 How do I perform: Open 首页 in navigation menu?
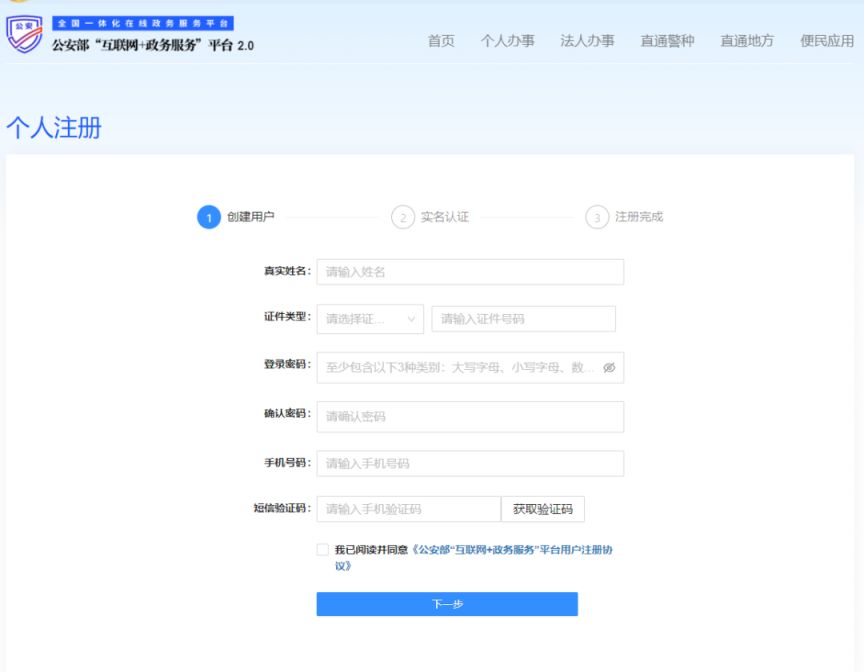[x=441, y=41]
